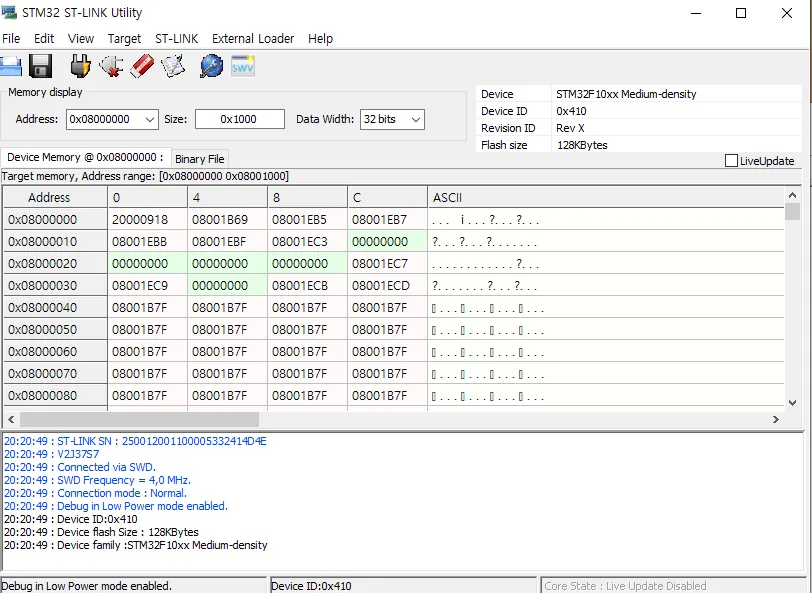Image resolution: width=812 pixels, height=593 pixels.
Task: Disconnect from target toolbar icon
Action: pyautogui.click(x=111, y=66)
